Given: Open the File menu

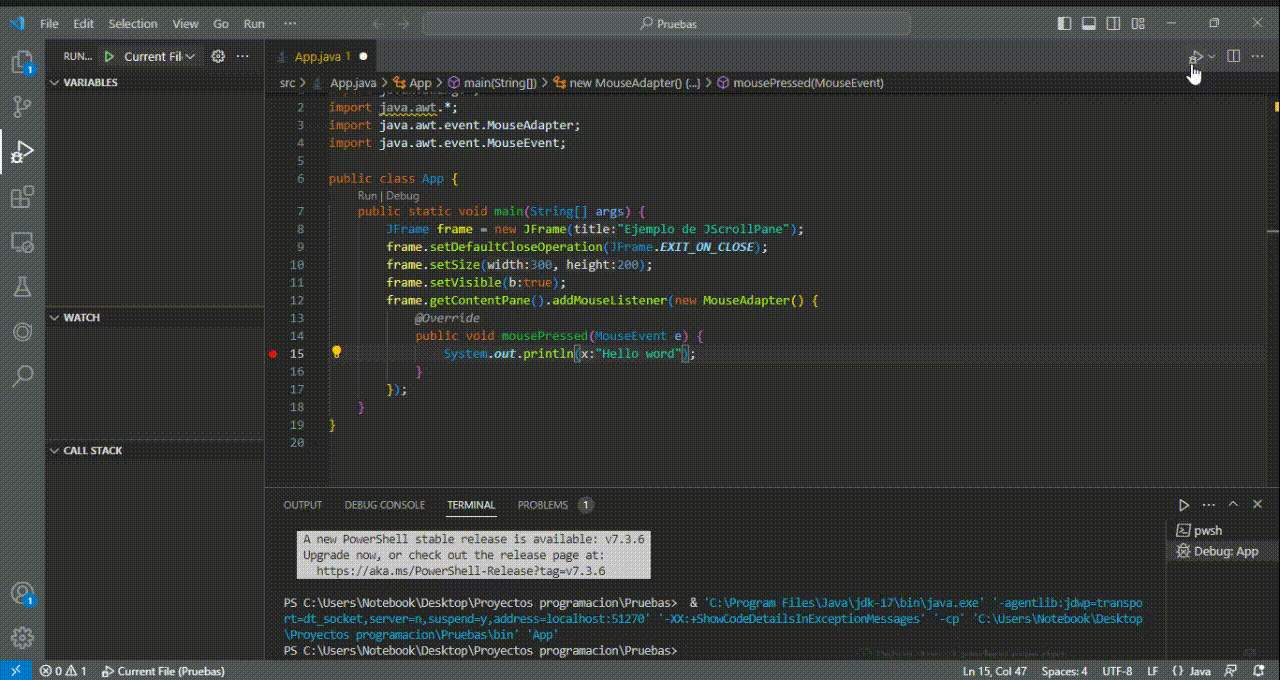Looking at the screenshot, I should [x=49, y=23].
